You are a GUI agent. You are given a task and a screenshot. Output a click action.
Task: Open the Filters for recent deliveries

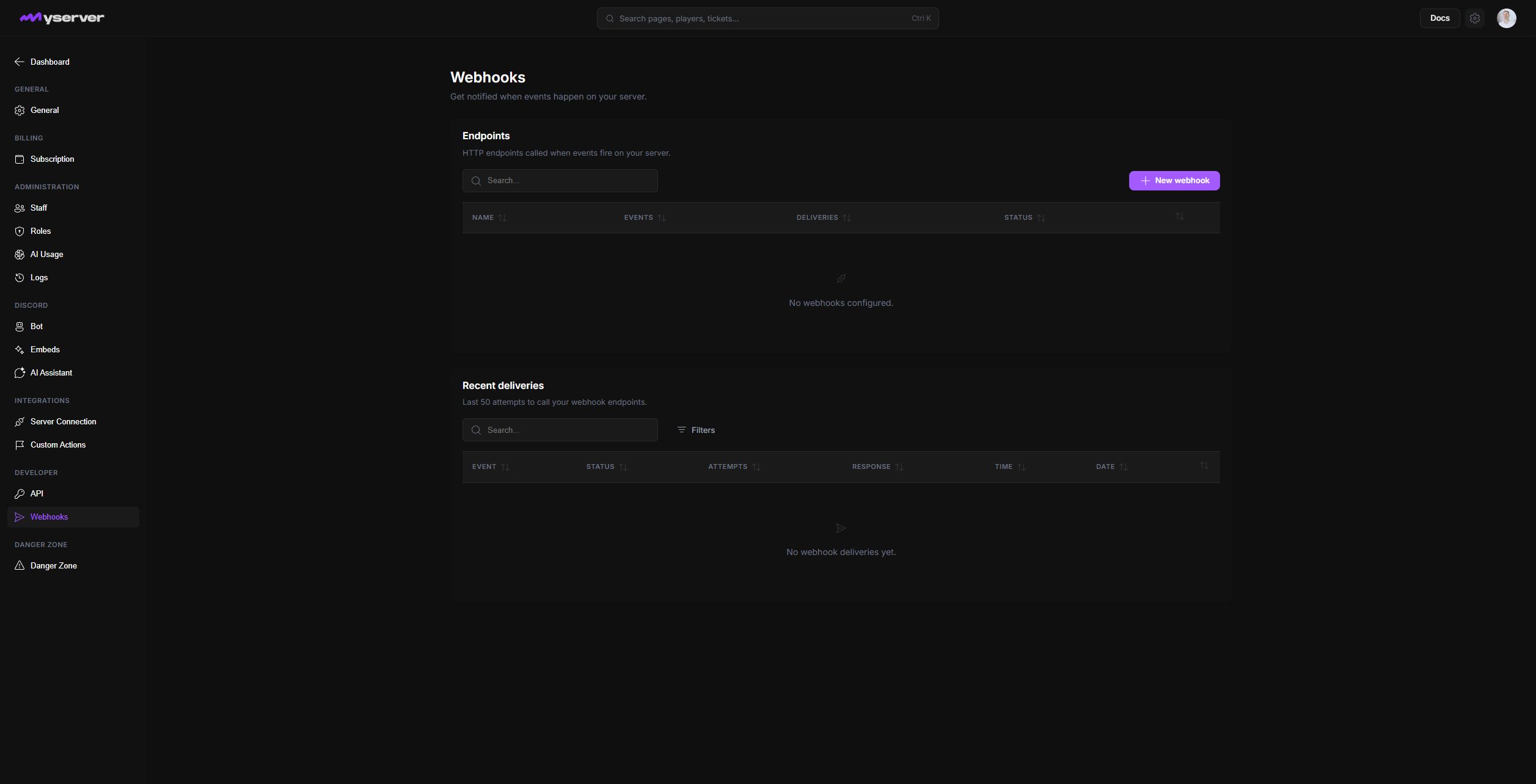point(696,430)
